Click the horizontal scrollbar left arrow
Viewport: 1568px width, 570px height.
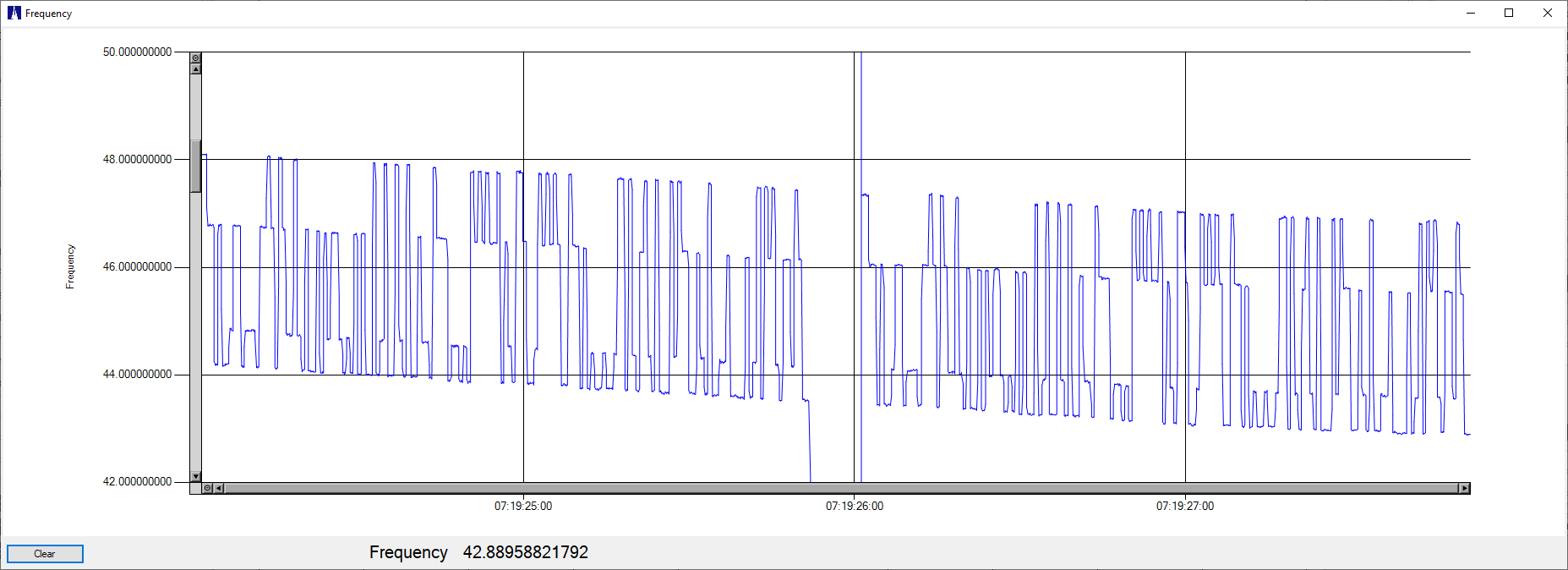pyautogui.click(x=218, y=488)
